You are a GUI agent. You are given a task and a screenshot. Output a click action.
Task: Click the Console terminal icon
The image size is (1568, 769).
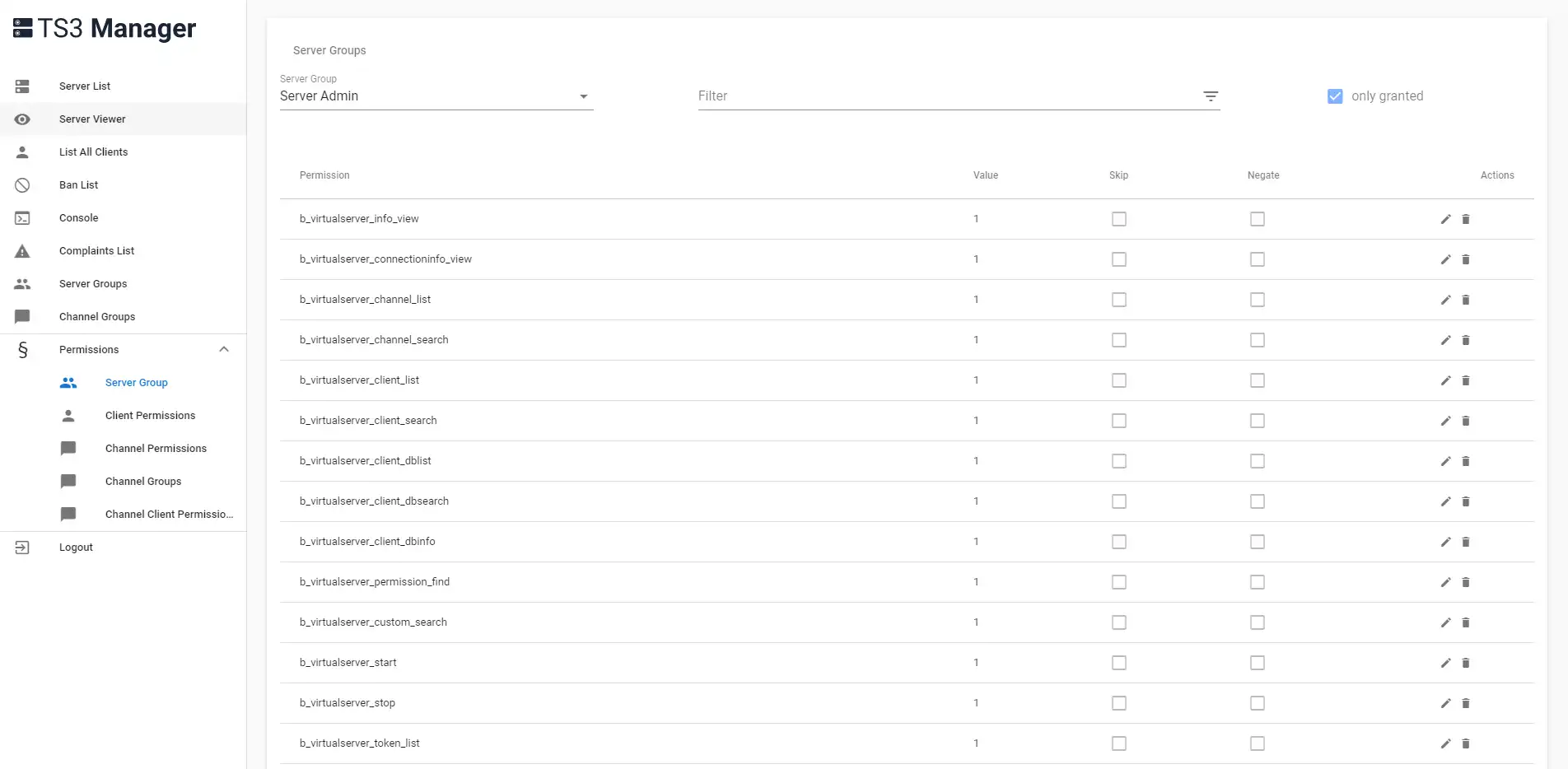(22, 218)
